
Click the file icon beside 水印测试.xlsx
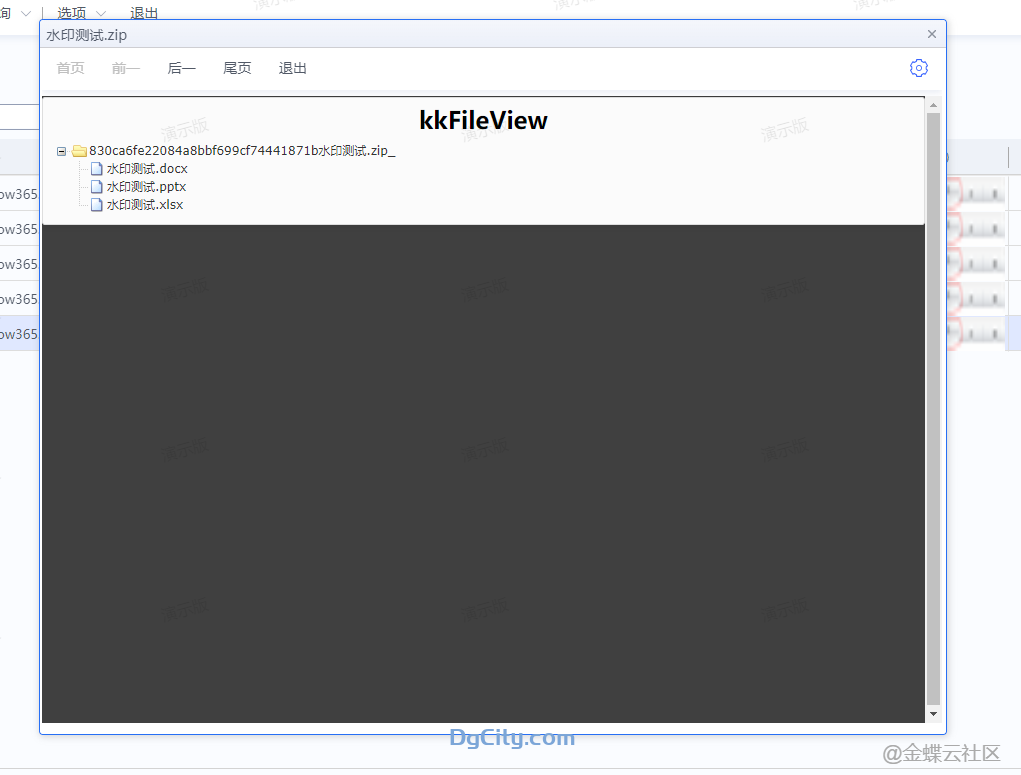pyautogui.click(x=97, y=205)
